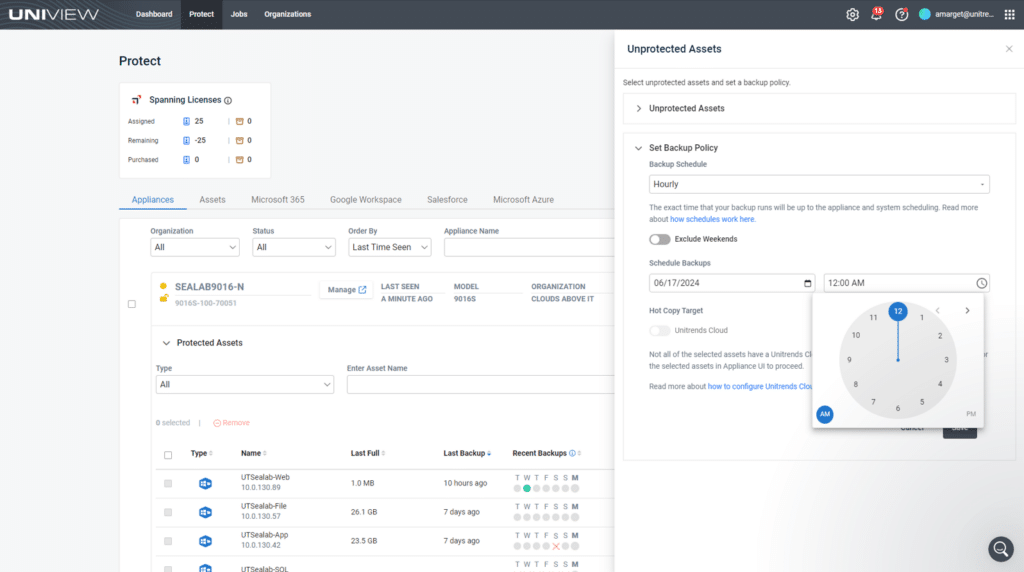Image resolution: width=1024 pixels, height=572 pixels.
Task: Click the Spanning logo icon
Action: click(136, 100)
